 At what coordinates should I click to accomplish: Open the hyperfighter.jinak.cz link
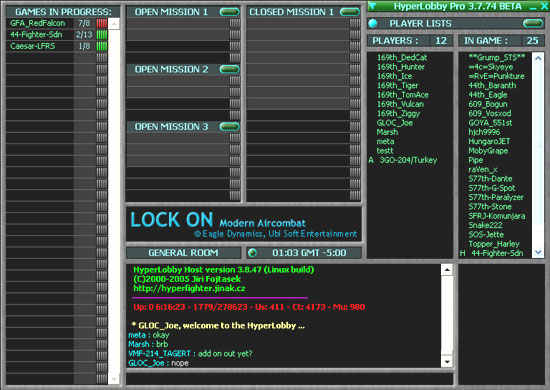(189, 288)
